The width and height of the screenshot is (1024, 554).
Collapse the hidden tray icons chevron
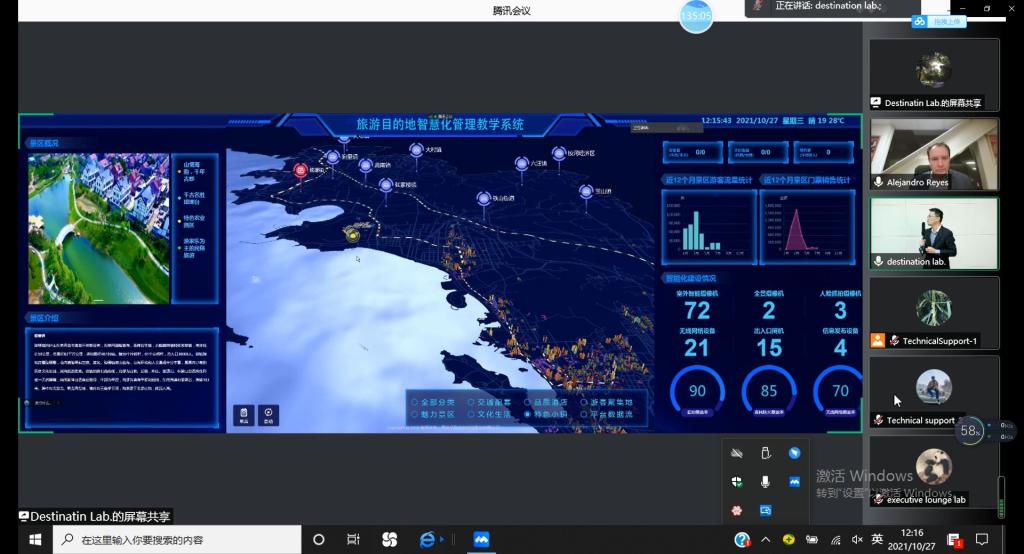click(x=766, y=539)
